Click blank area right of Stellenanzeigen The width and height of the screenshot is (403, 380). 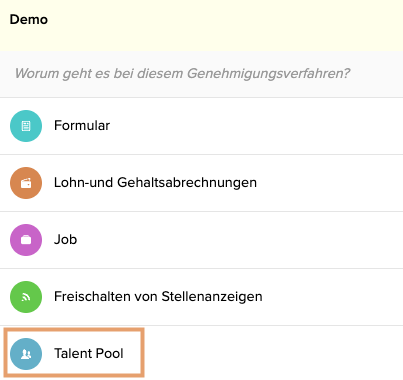[333, 297]
